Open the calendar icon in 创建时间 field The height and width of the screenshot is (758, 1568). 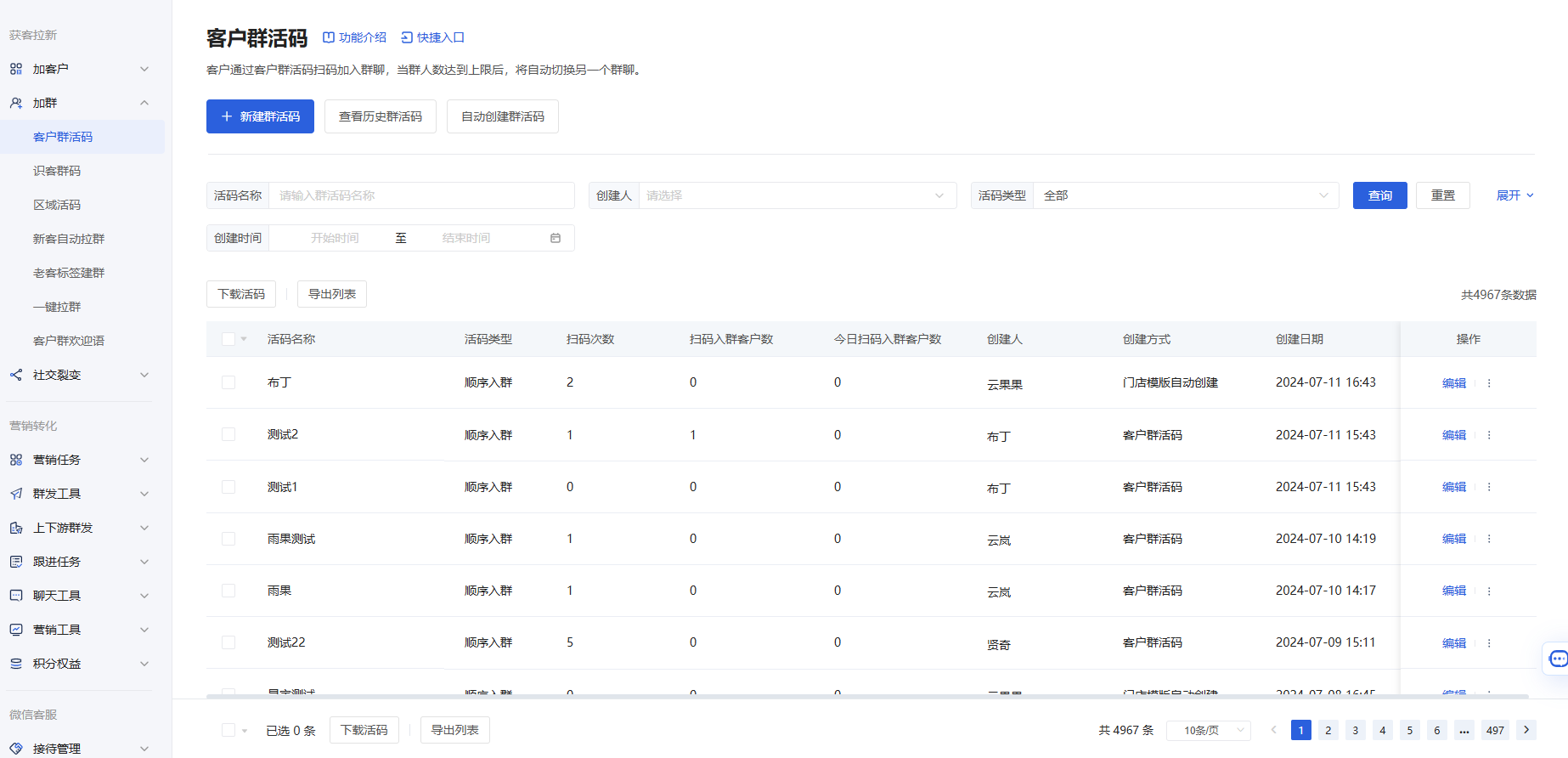point(556,238)
